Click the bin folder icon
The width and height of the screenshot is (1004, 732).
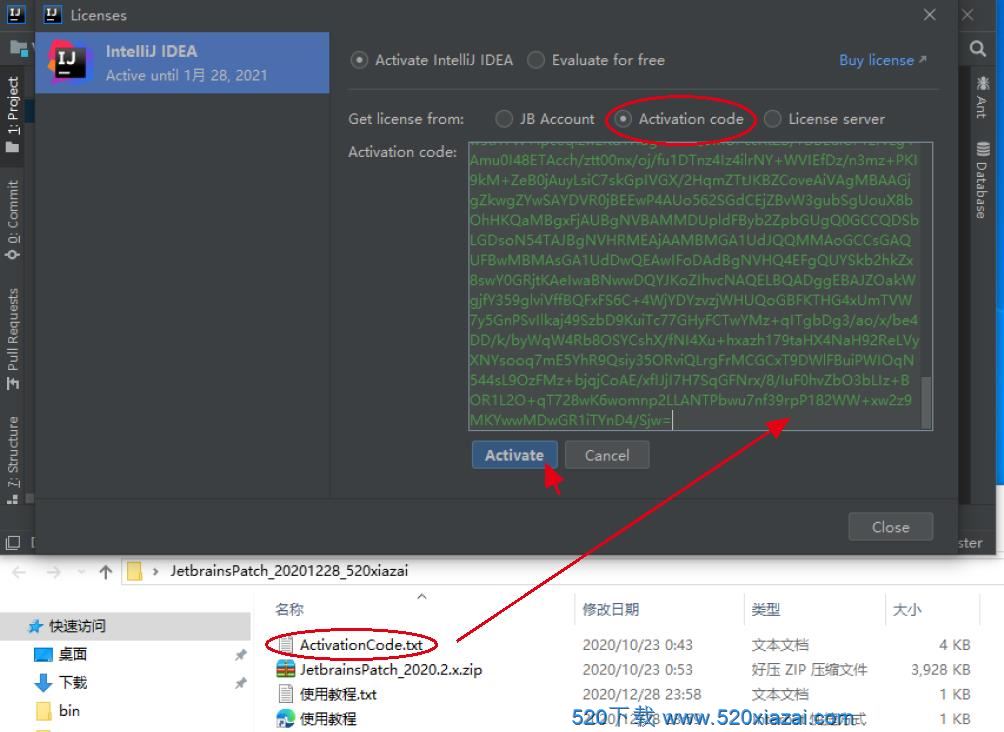pos(43,711)
